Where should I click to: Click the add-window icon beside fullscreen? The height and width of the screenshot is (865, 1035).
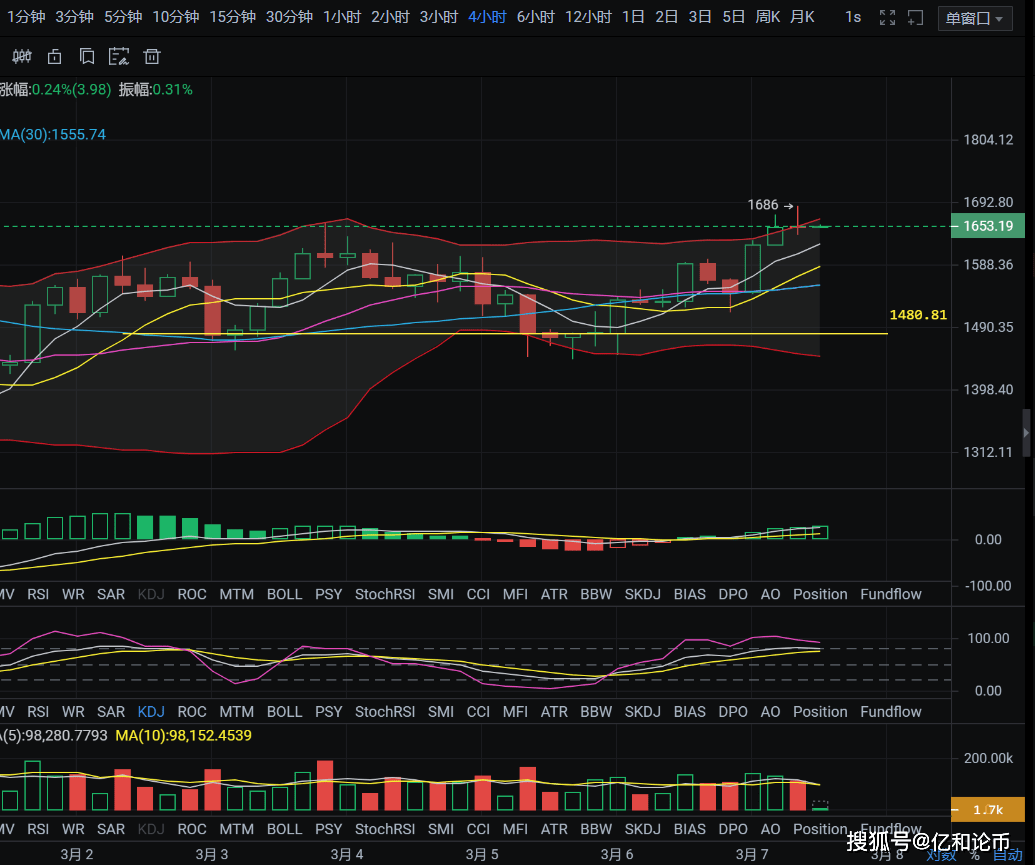pos(916,18)
